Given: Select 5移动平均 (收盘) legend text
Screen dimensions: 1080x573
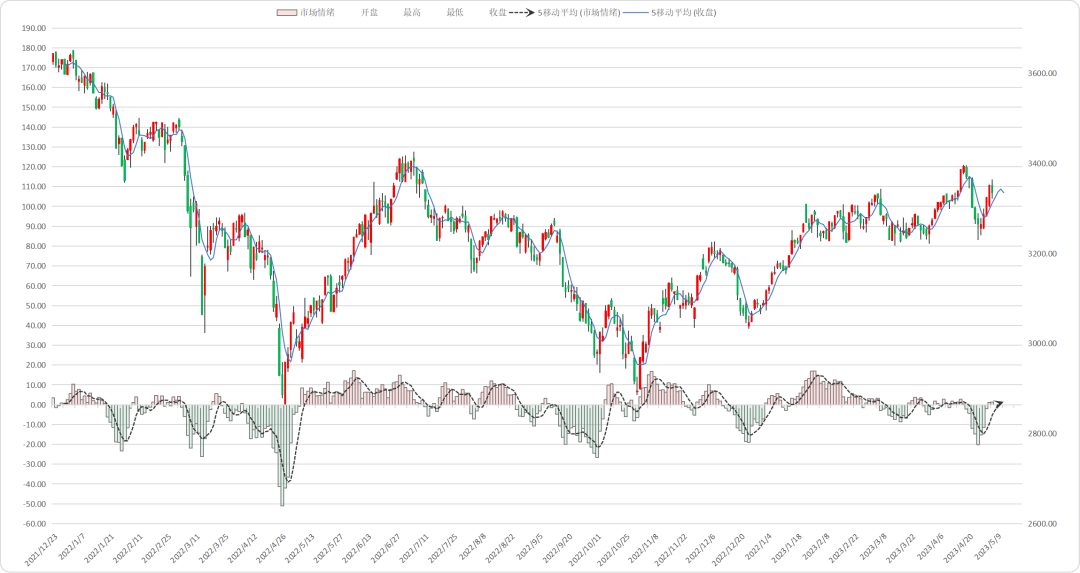Looking at the screenshot, I should (x=683, y=12).
